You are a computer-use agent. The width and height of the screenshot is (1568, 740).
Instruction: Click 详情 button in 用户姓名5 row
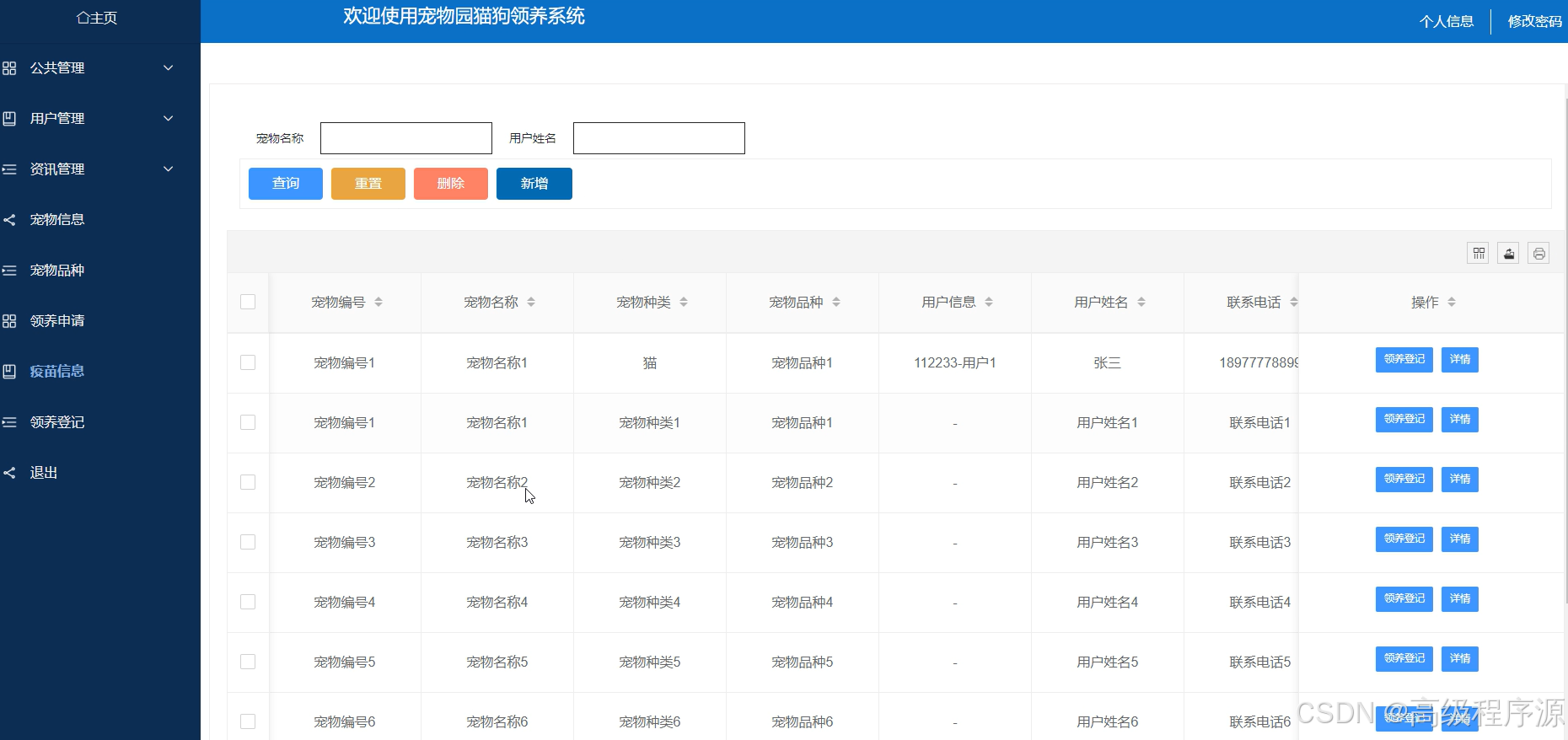pos(1460,659)
